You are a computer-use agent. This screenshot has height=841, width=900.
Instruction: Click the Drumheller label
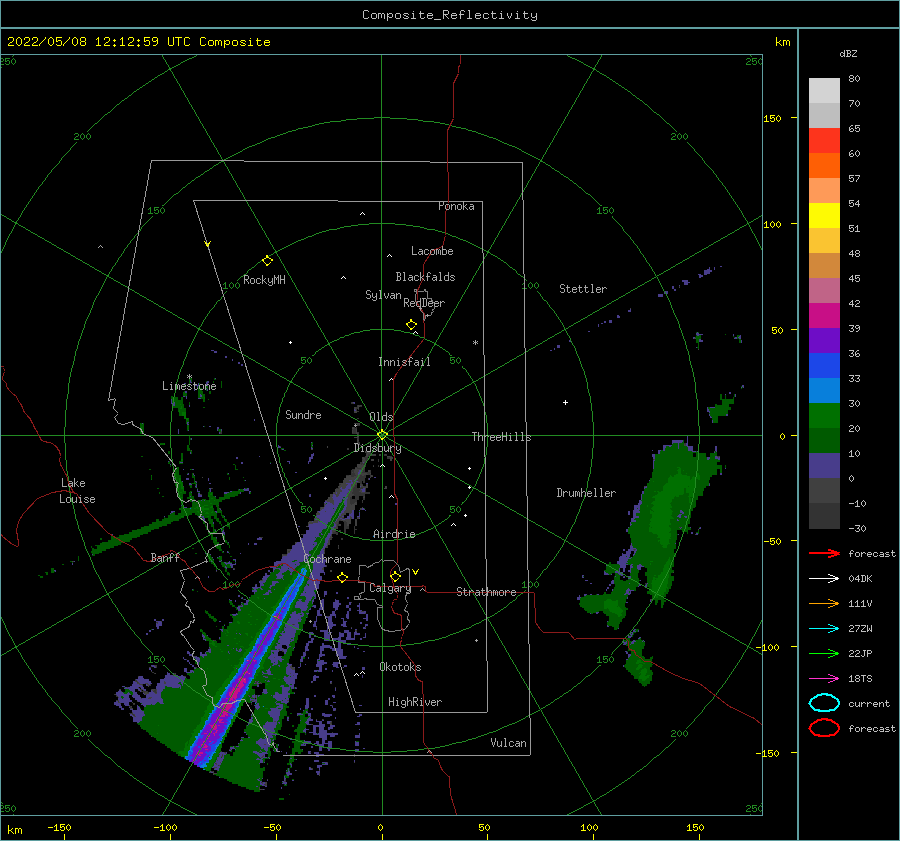(x=586, y=493)
